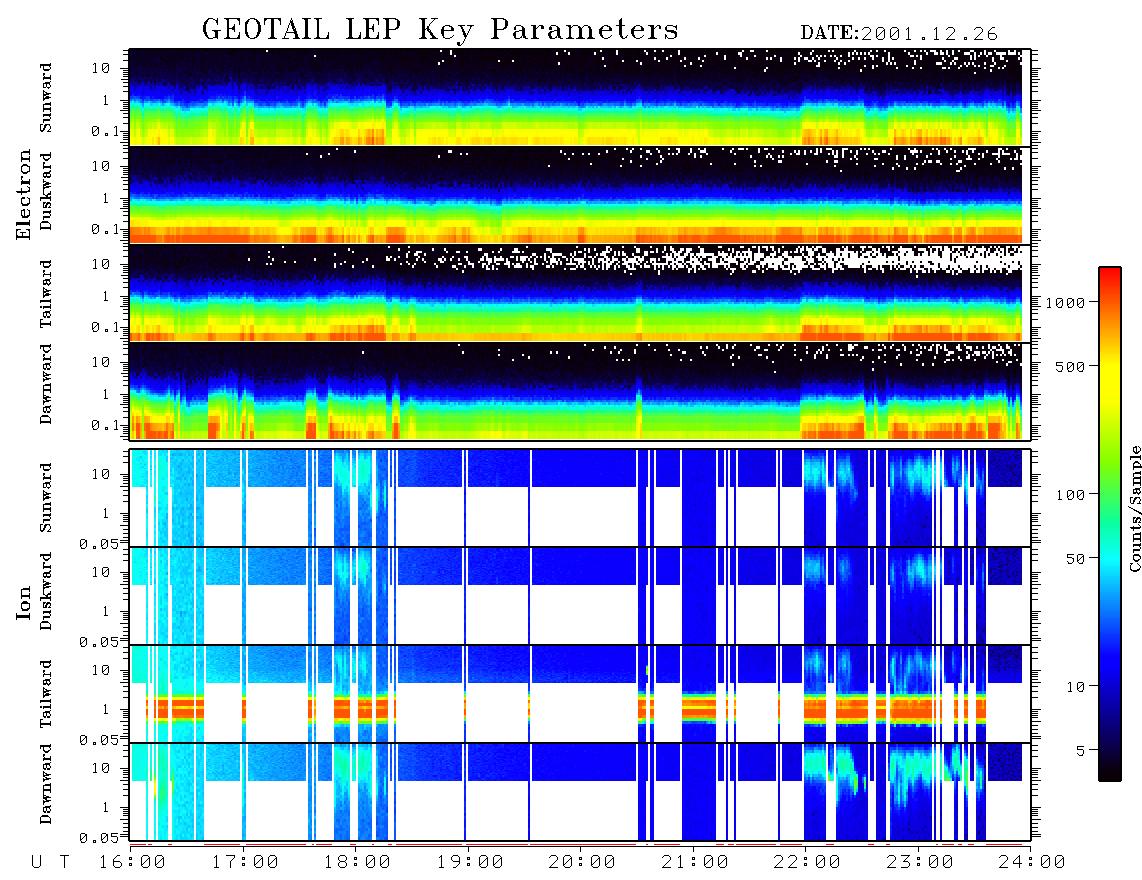This screenshot has height=880, width=1142.
Task: Click the "18:00" time tick label
Action: (357, 863)
